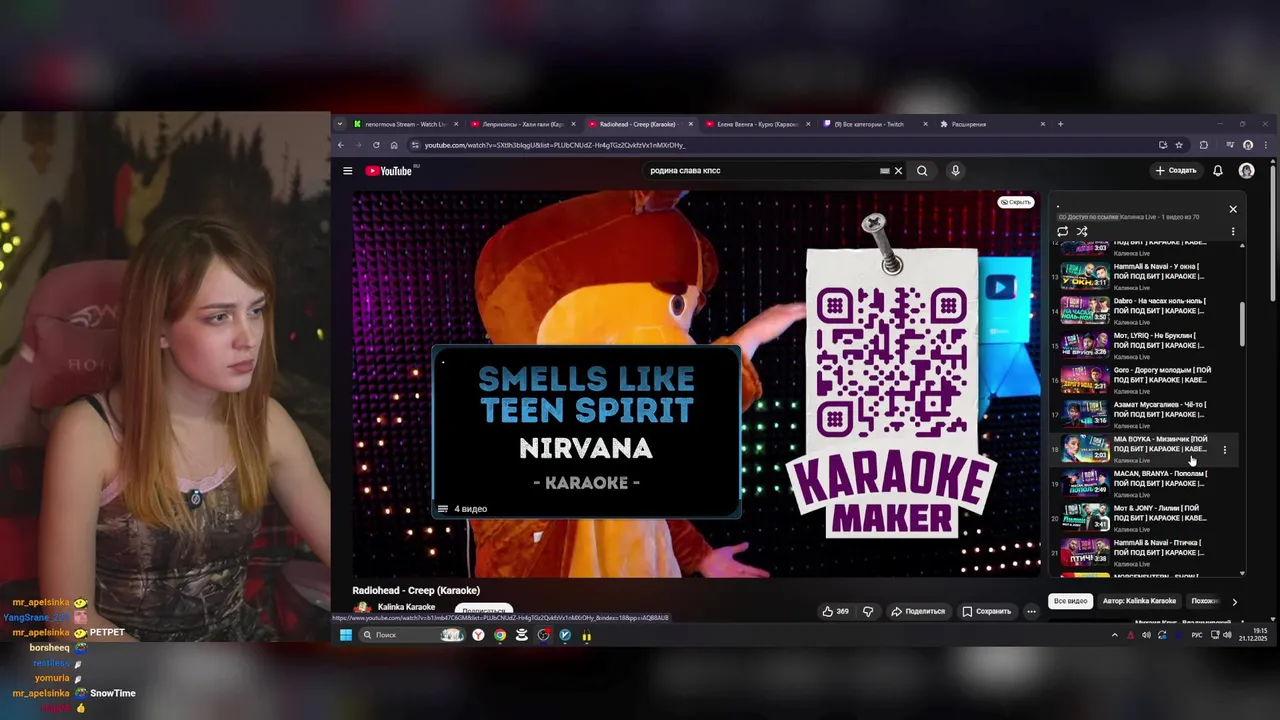This screenshot has height=720, width=1280.
Task: Clear the YouTube search query
Action: [x=898, y=171]
